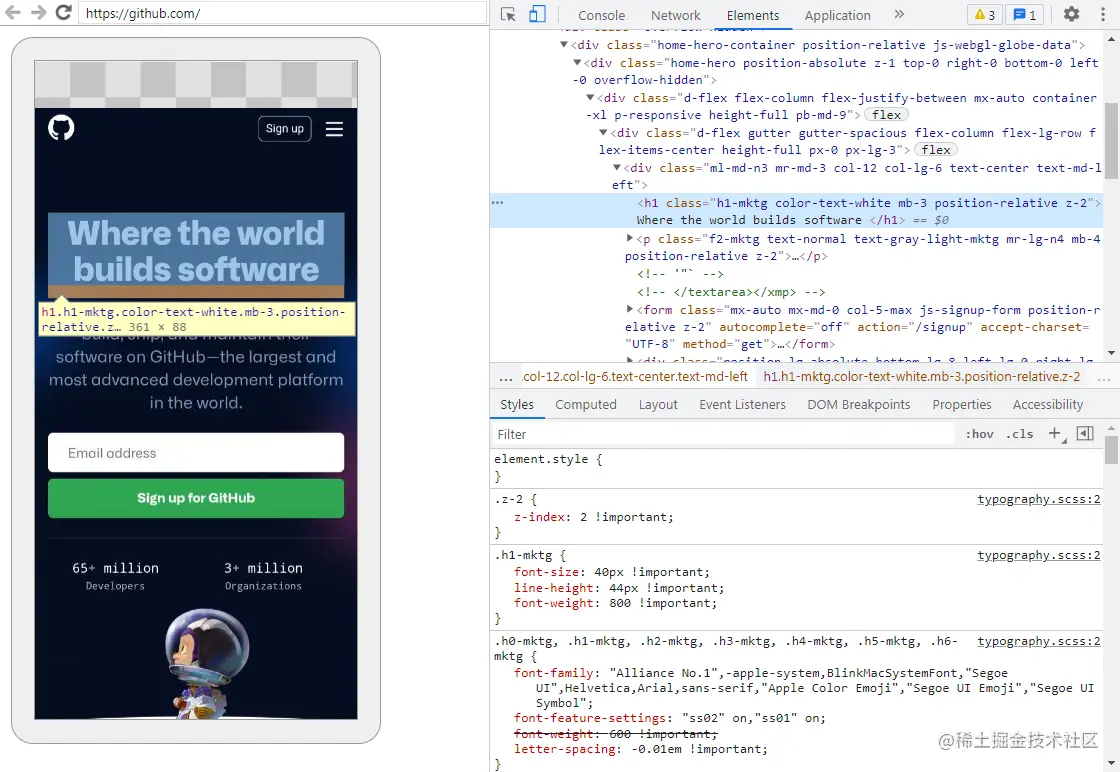Click the z-index value 2 !important

coord(626,516)
